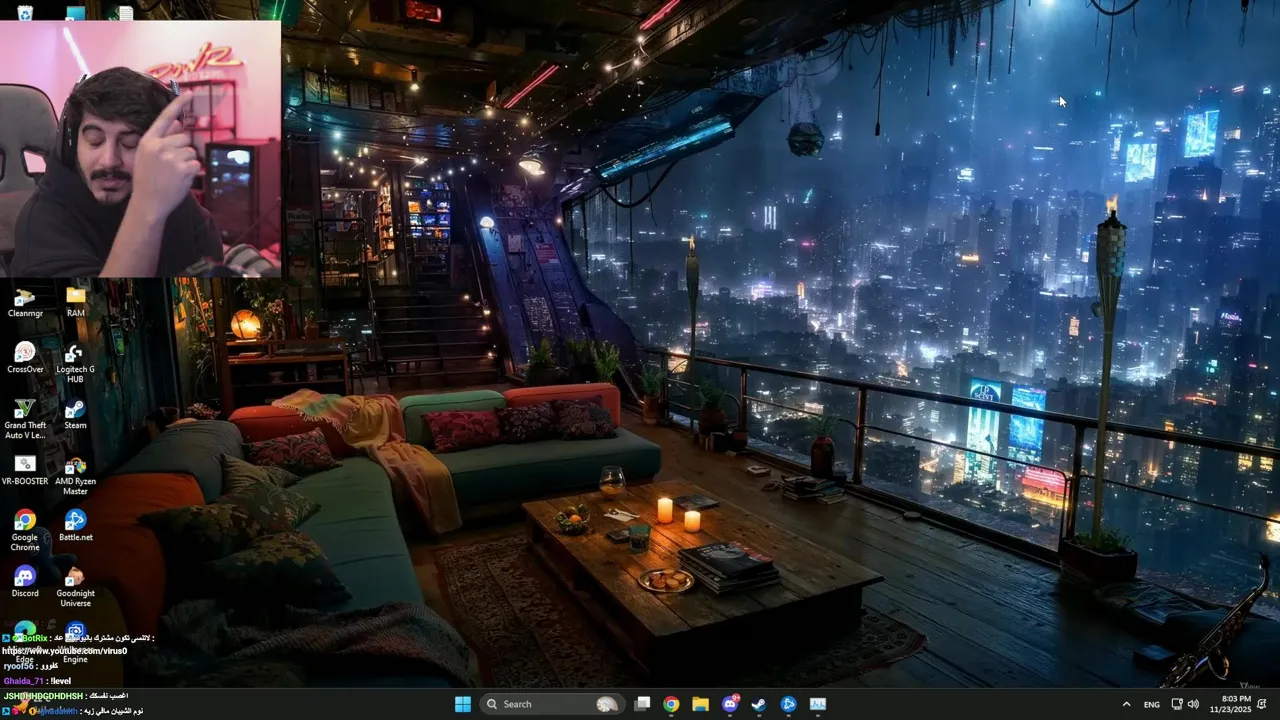
Task: Open the Windows Start menu
Action: tap(463, 704)
